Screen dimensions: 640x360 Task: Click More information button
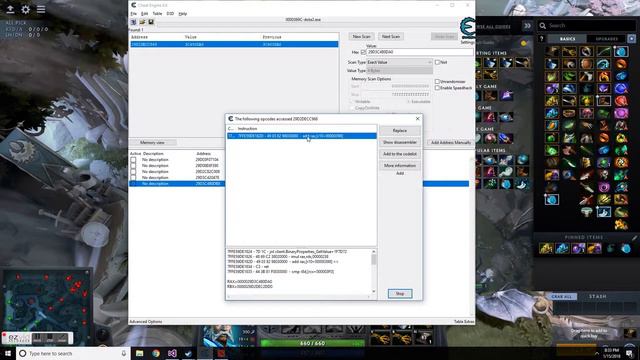tap(400, 166)
